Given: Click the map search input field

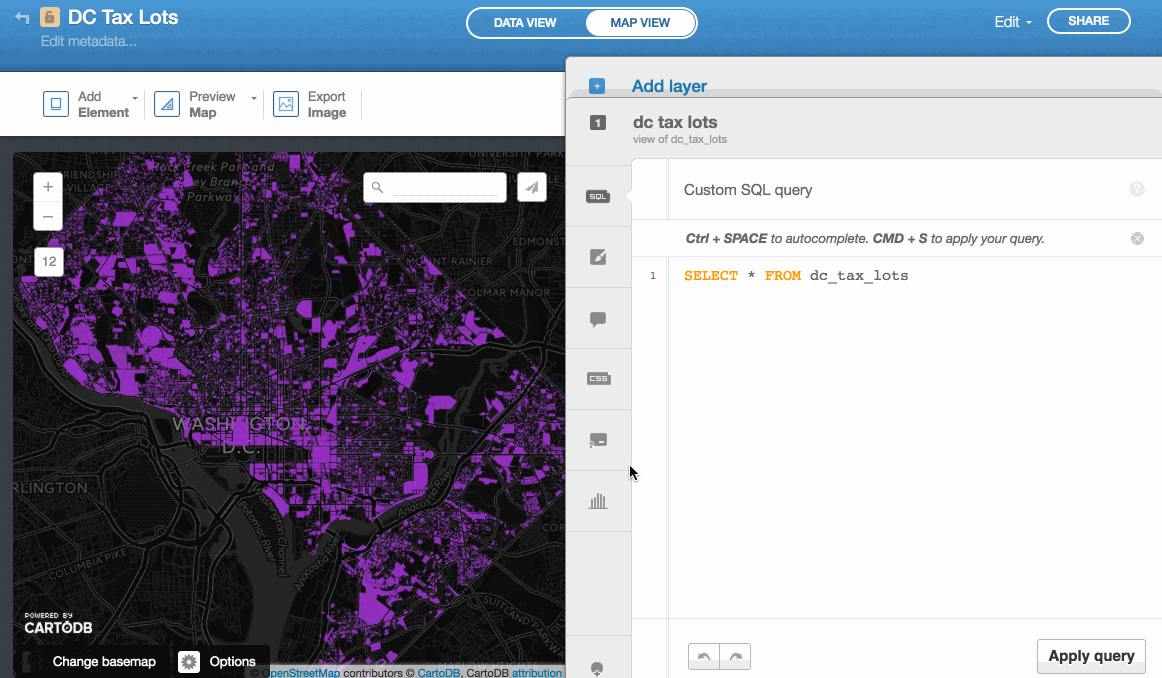Looking at the screenshot, I should (448, 187).
